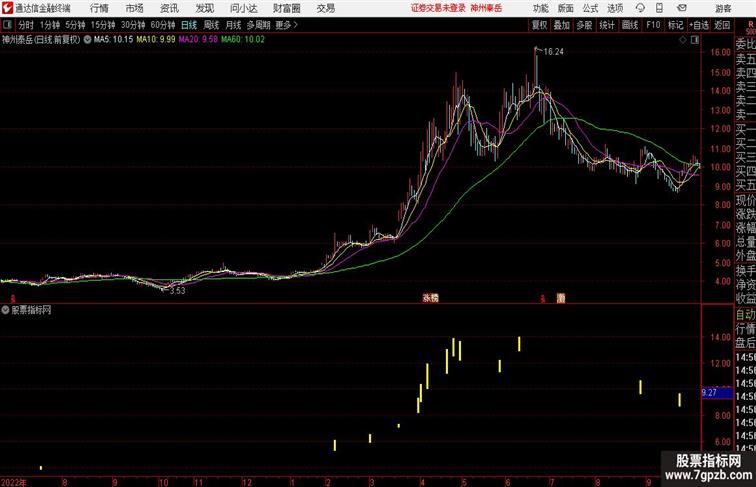Open the 公式 menu
756x487 pixels.
pos(590,8)
